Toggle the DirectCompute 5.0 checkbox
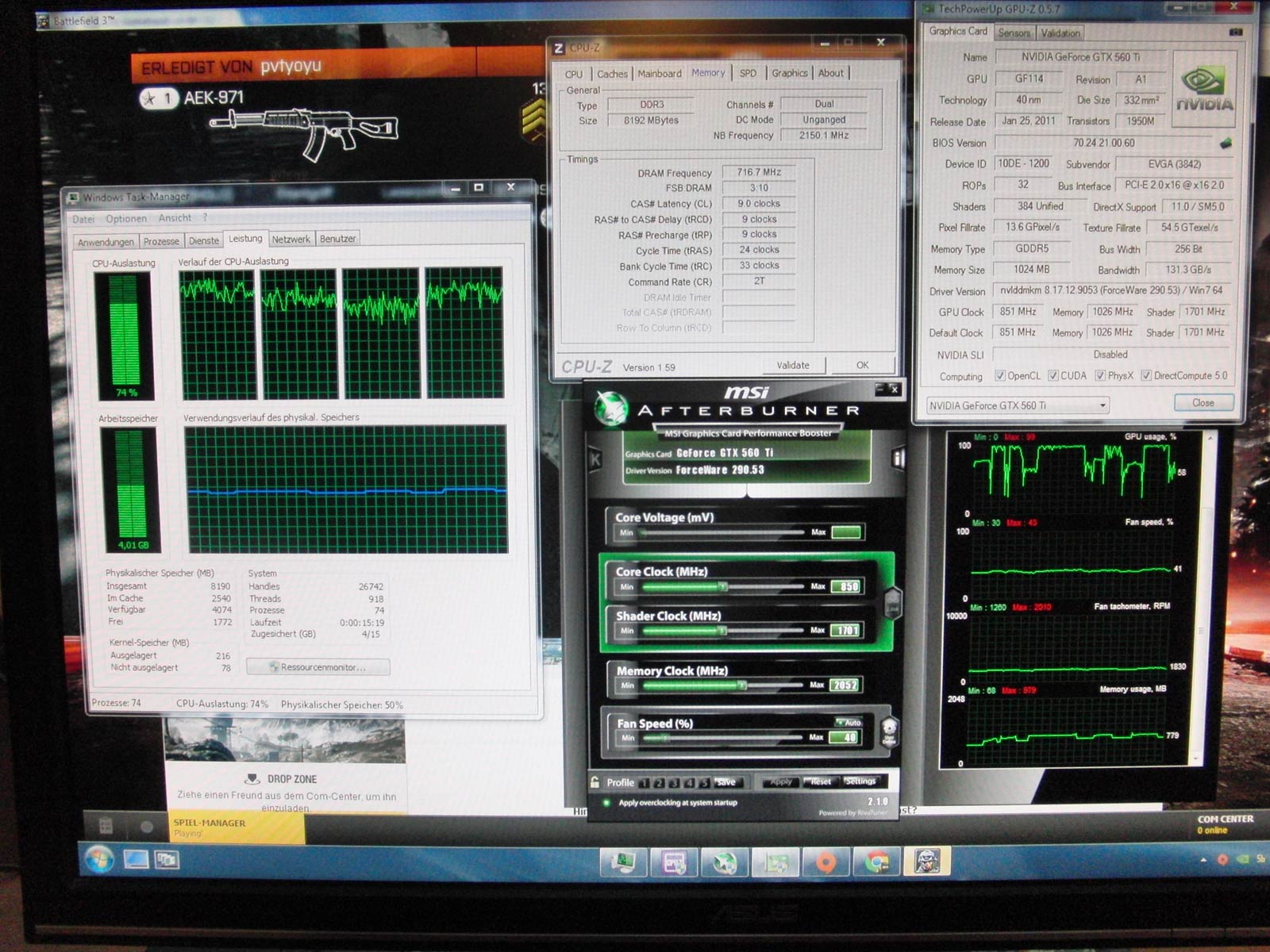The height and width of the screenshot is (952, 1270). [1146, 376]
